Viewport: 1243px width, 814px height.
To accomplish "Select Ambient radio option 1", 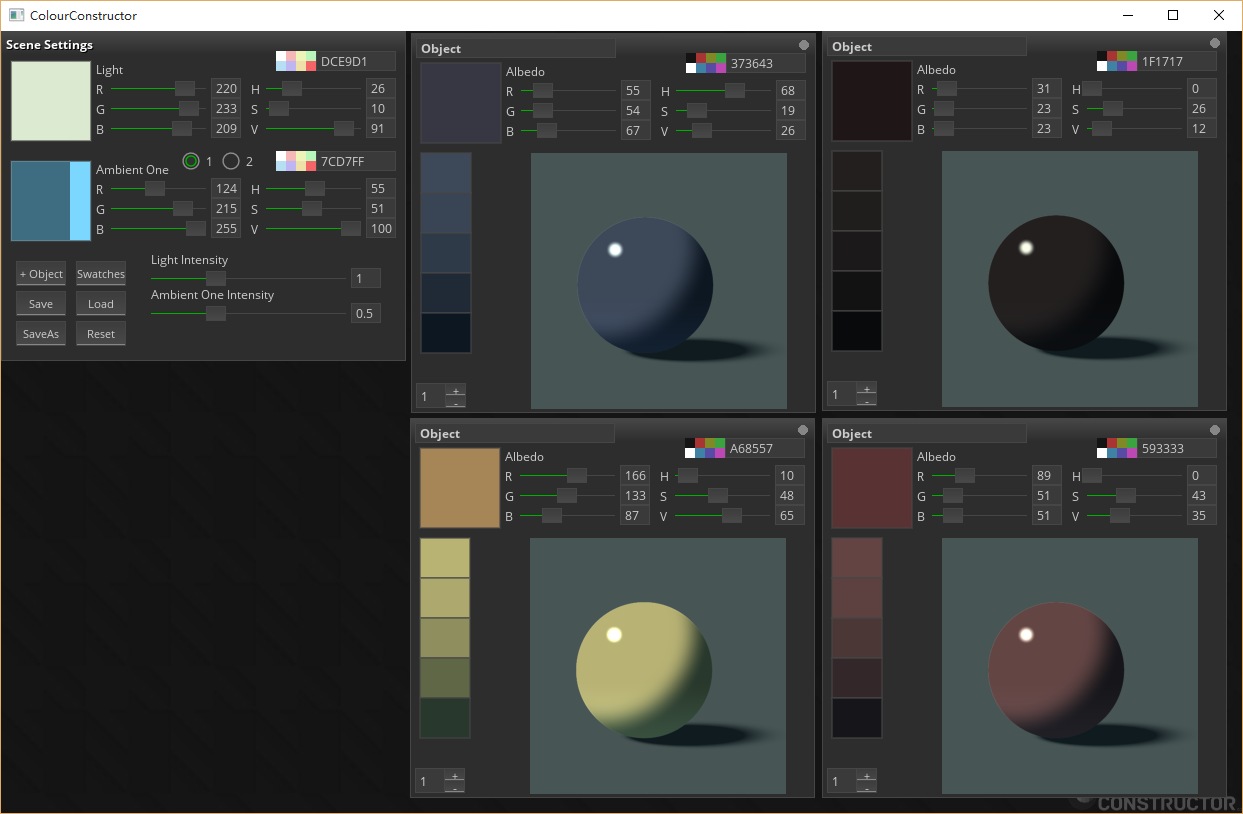I will [191, 161].
